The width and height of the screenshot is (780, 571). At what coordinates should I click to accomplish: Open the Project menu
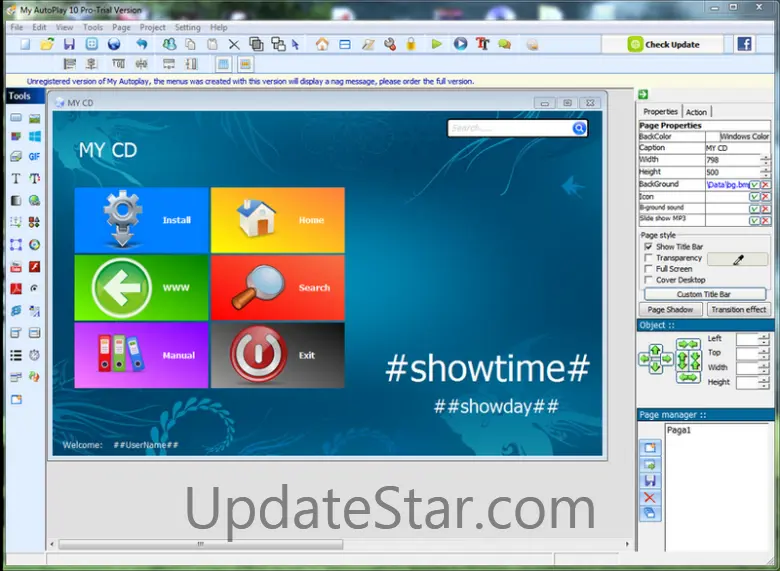click(x=152, y=27)
